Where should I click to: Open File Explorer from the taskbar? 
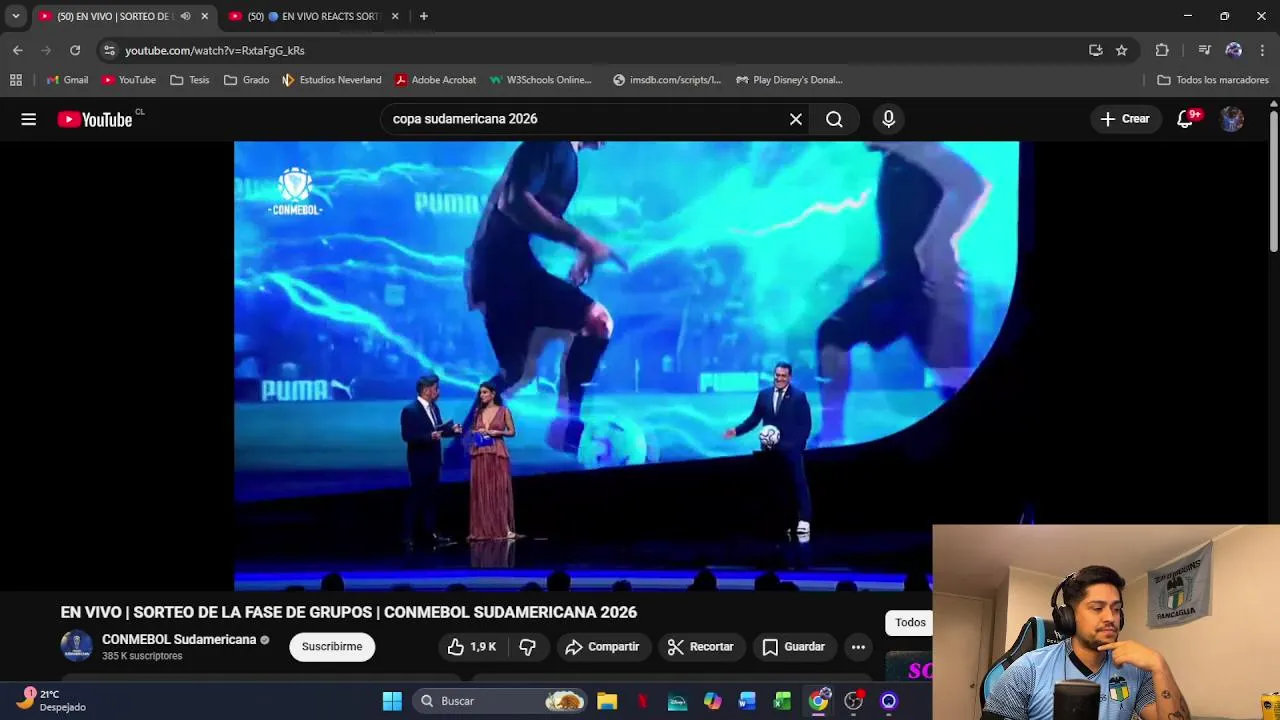[x=607, y=701]
